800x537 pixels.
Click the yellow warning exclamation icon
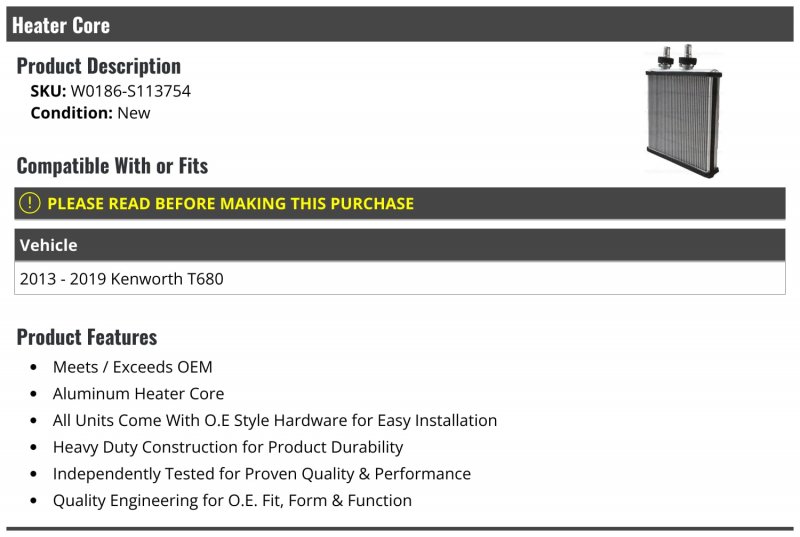click(30, 203)
